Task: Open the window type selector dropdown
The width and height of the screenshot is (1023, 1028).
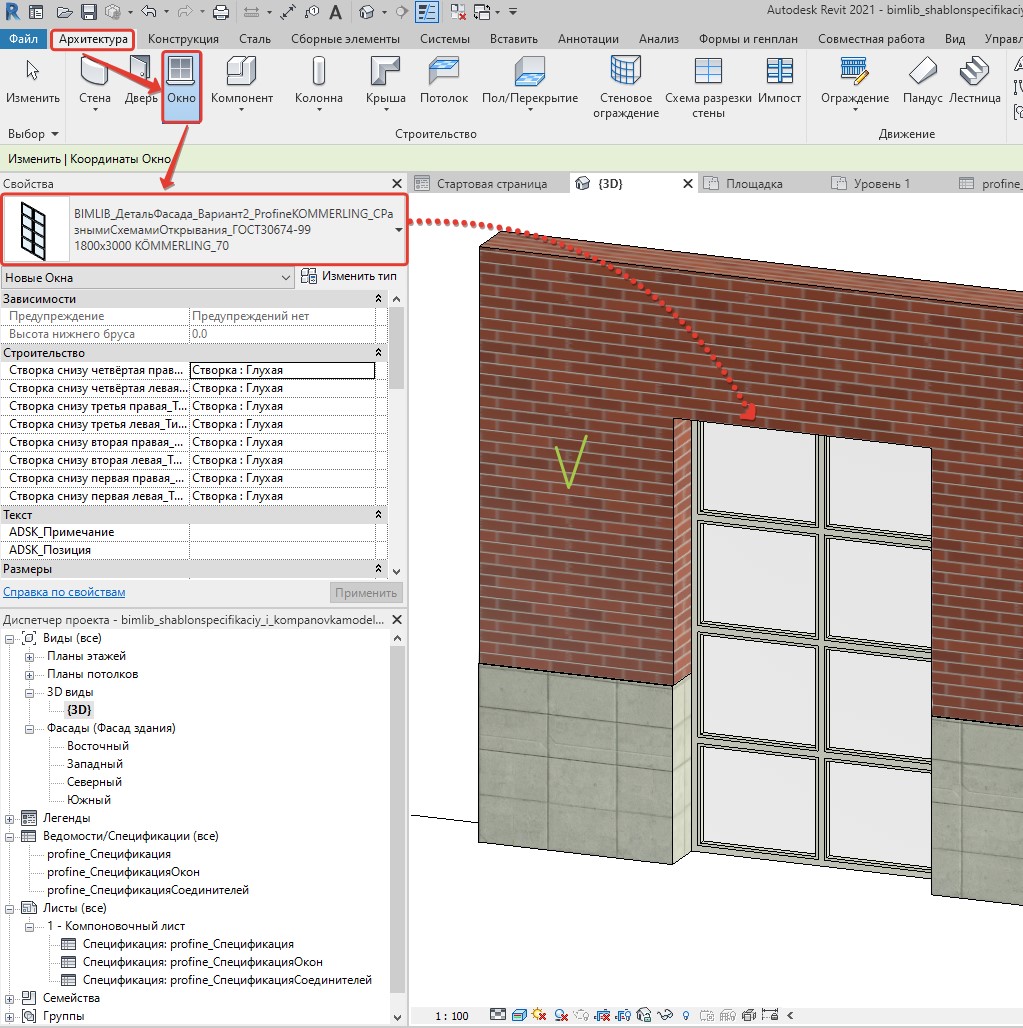Action: [x=399, y=230]
